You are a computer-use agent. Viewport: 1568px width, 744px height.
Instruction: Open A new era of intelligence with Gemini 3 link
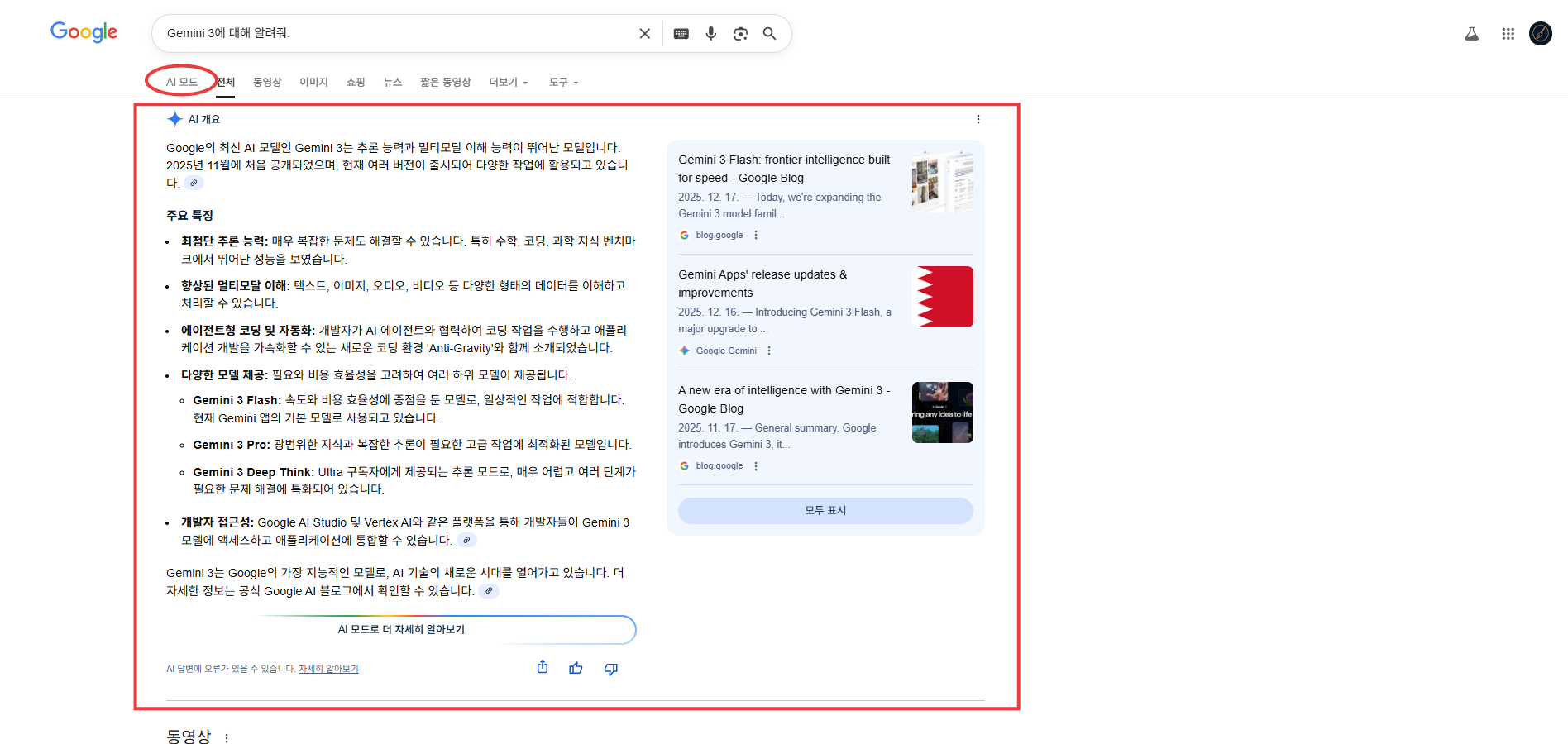[784, 399]
